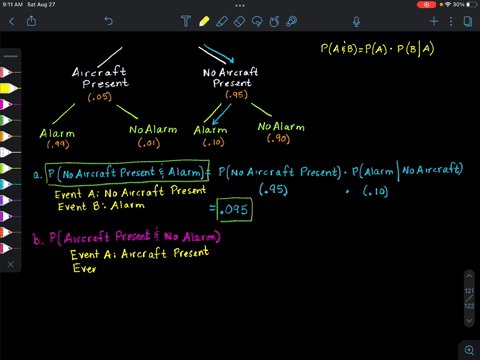Tap the multitasking three dots at top center
The image size is (480, 360).
click(240, 5)
